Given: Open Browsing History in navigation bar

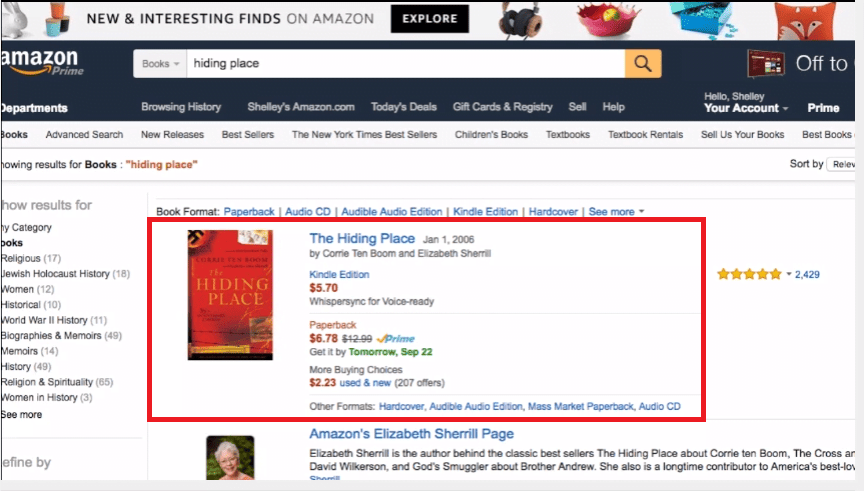Looking at the screenshot, I should click(x=181, y=107).
